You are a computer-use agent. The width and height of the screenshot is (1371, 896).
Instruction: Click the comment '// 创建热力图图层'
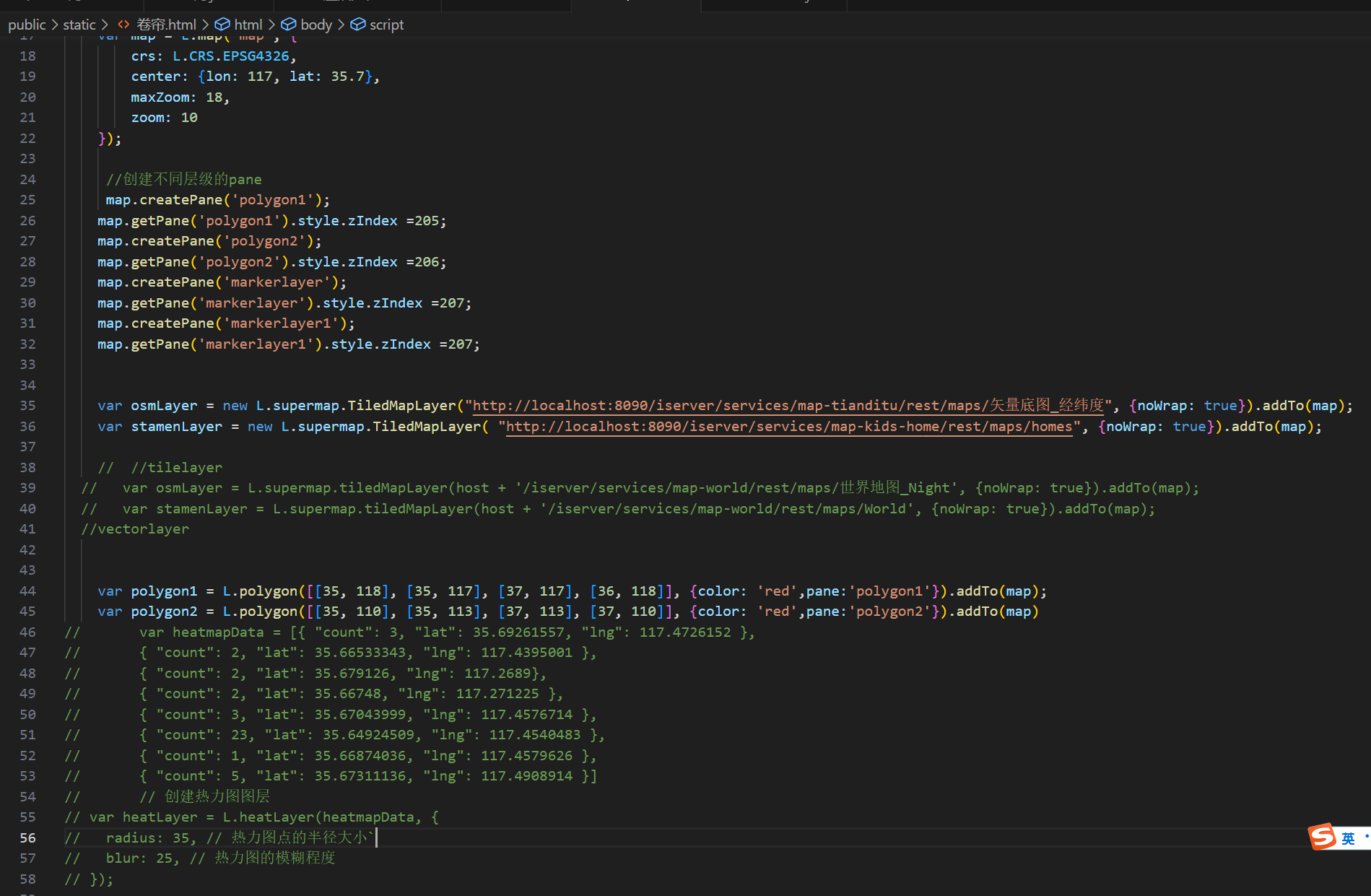(204, 796)
